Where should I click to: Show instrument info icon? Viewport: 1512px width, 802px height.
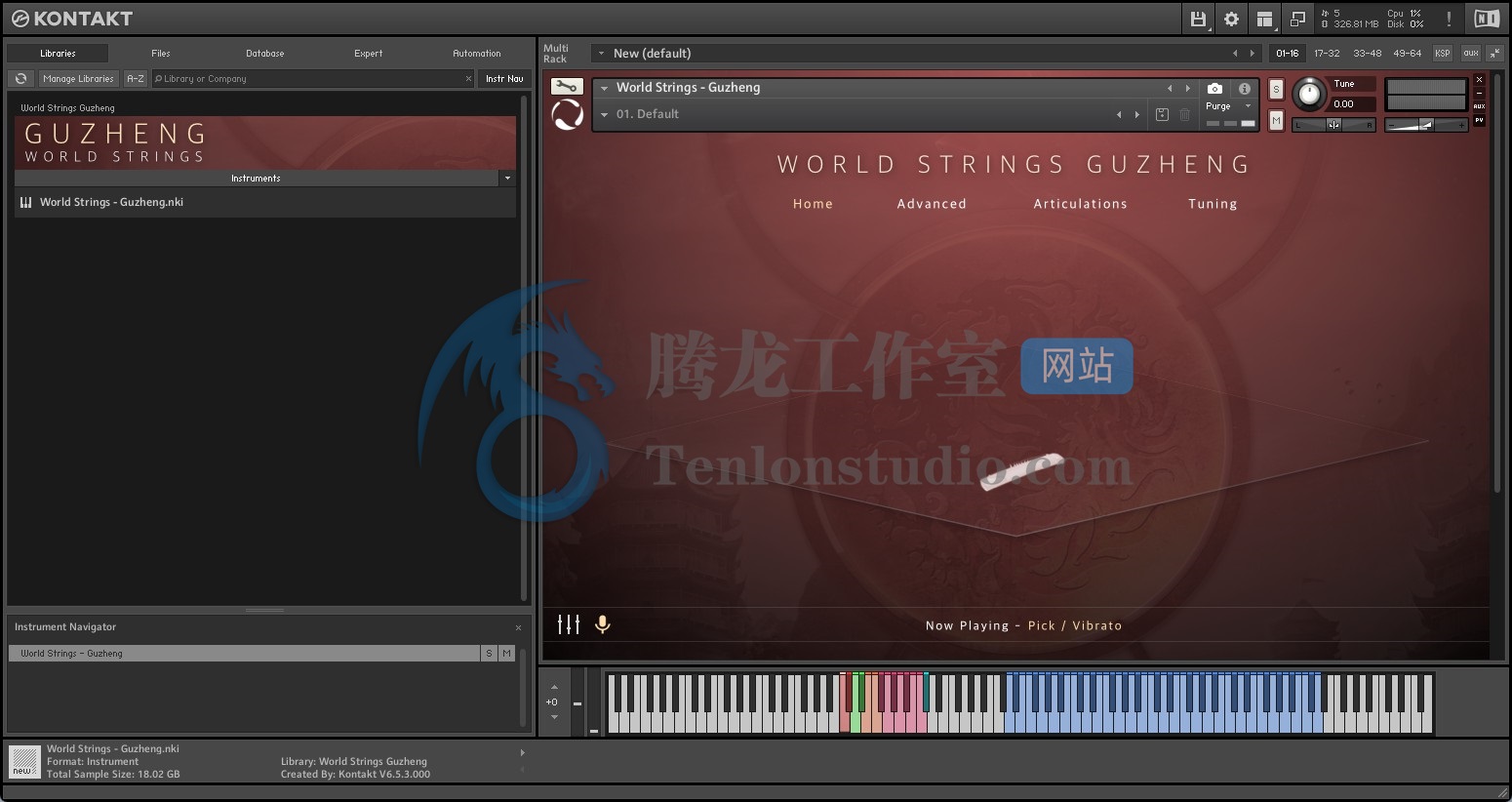(x=1244, y=89)
